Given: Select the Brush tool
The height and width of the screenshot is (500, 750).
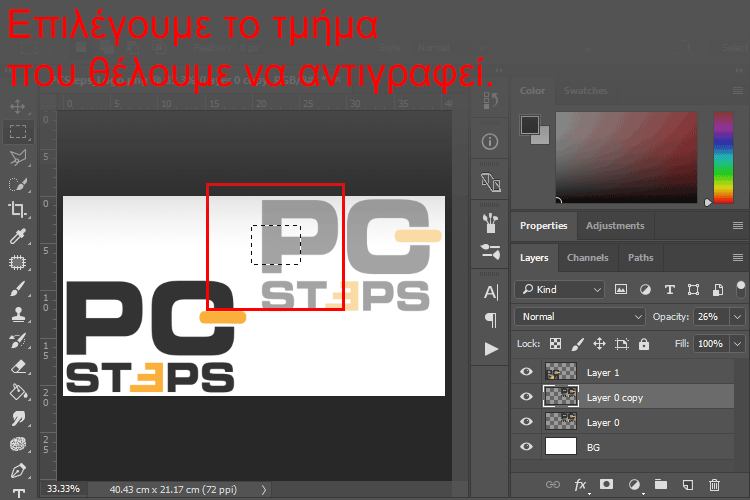Looking at the screenshot, I should pos(18,289).
